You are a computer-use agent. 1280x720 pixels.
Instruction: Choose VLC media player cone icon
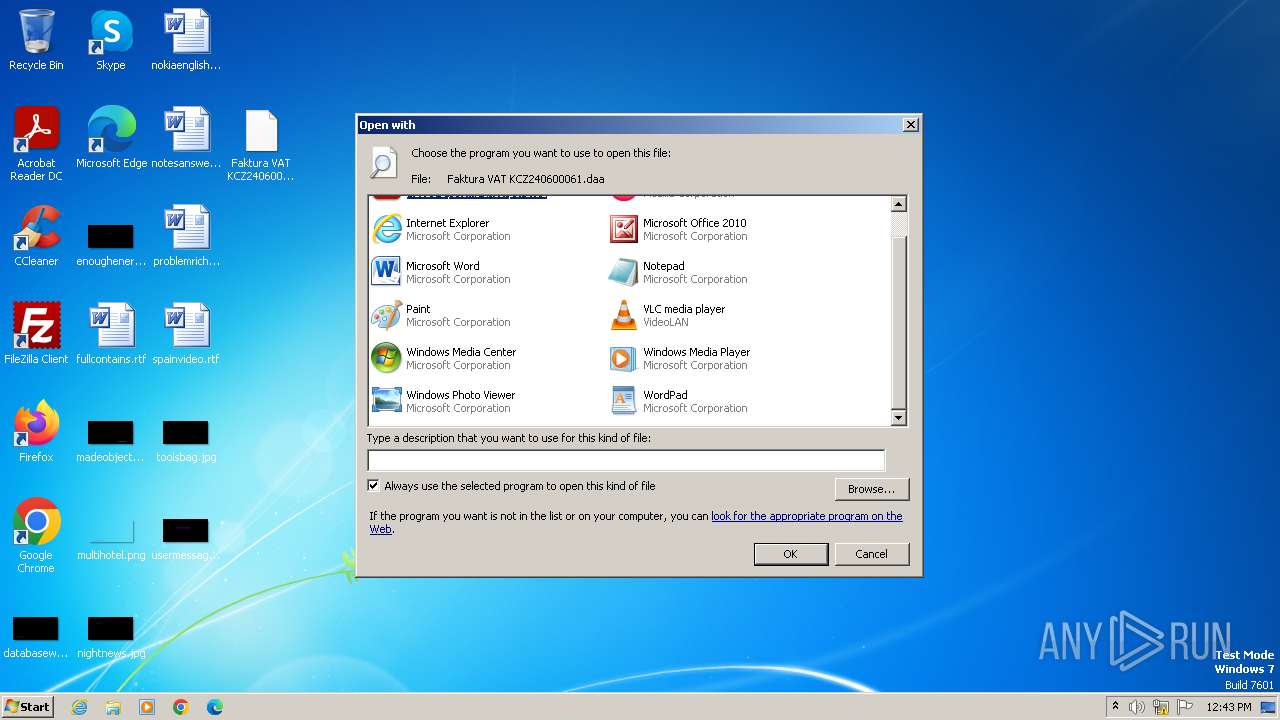(x=624, y=315)
